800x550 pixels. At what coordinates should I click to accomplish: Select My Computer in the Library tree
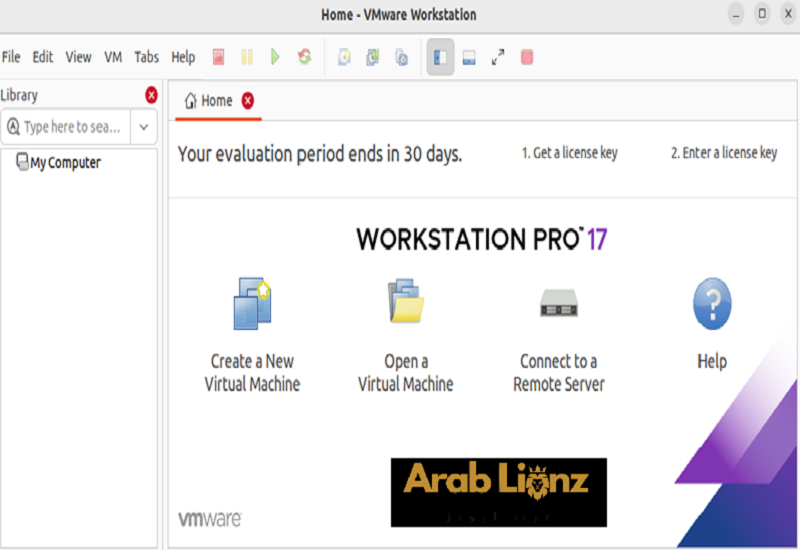point(65,163)
